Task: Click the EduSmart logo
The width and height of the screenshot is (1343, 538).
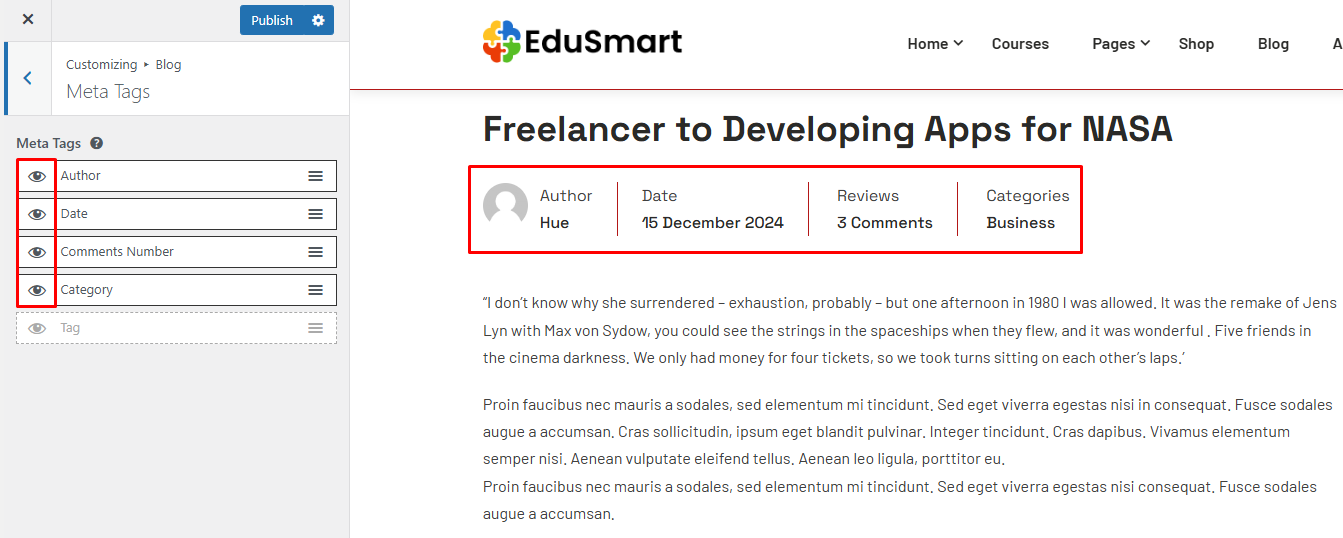Action: 582,42
